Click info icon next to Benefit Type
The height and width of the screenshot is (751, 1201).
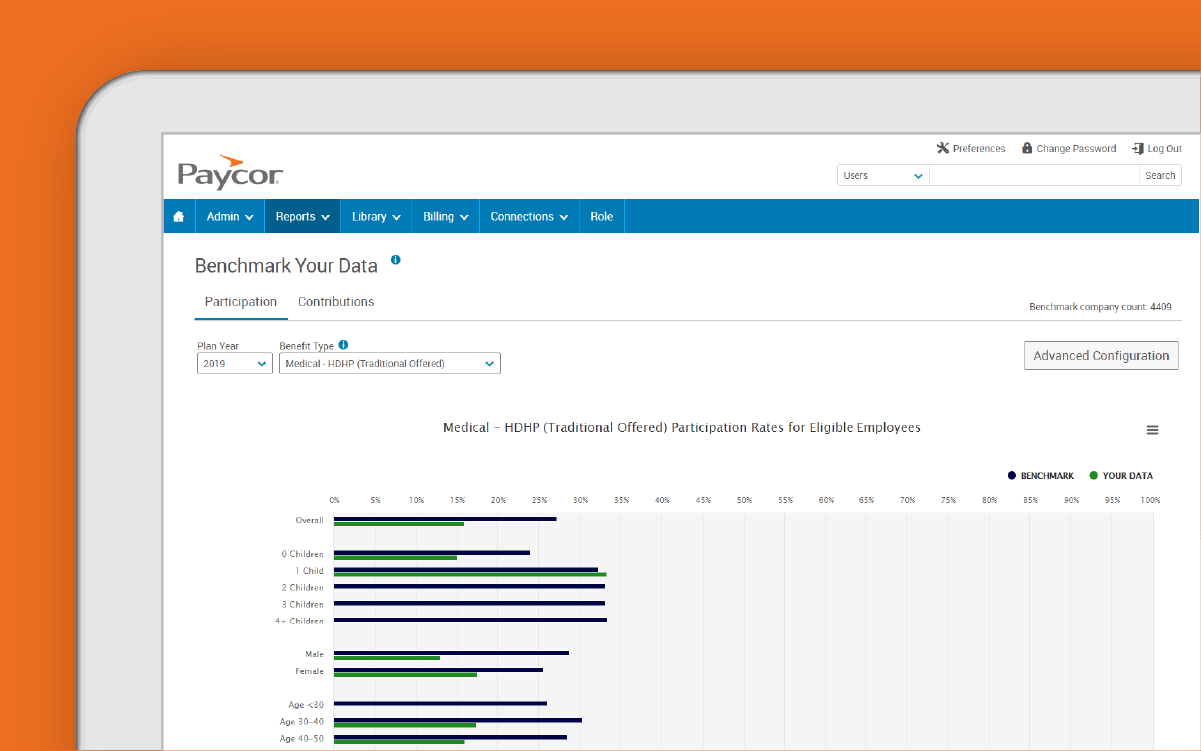tap(343, 345)
